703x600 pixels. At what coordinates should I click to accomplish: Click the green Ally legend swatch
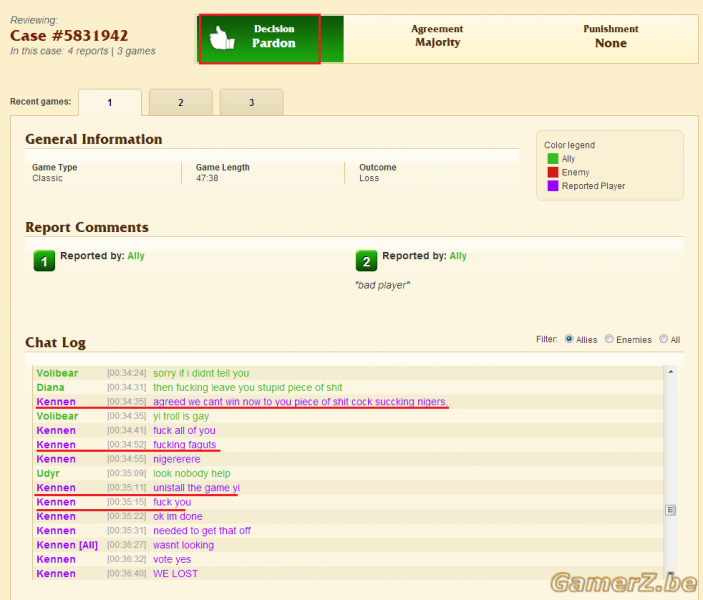tap(553, 159)
